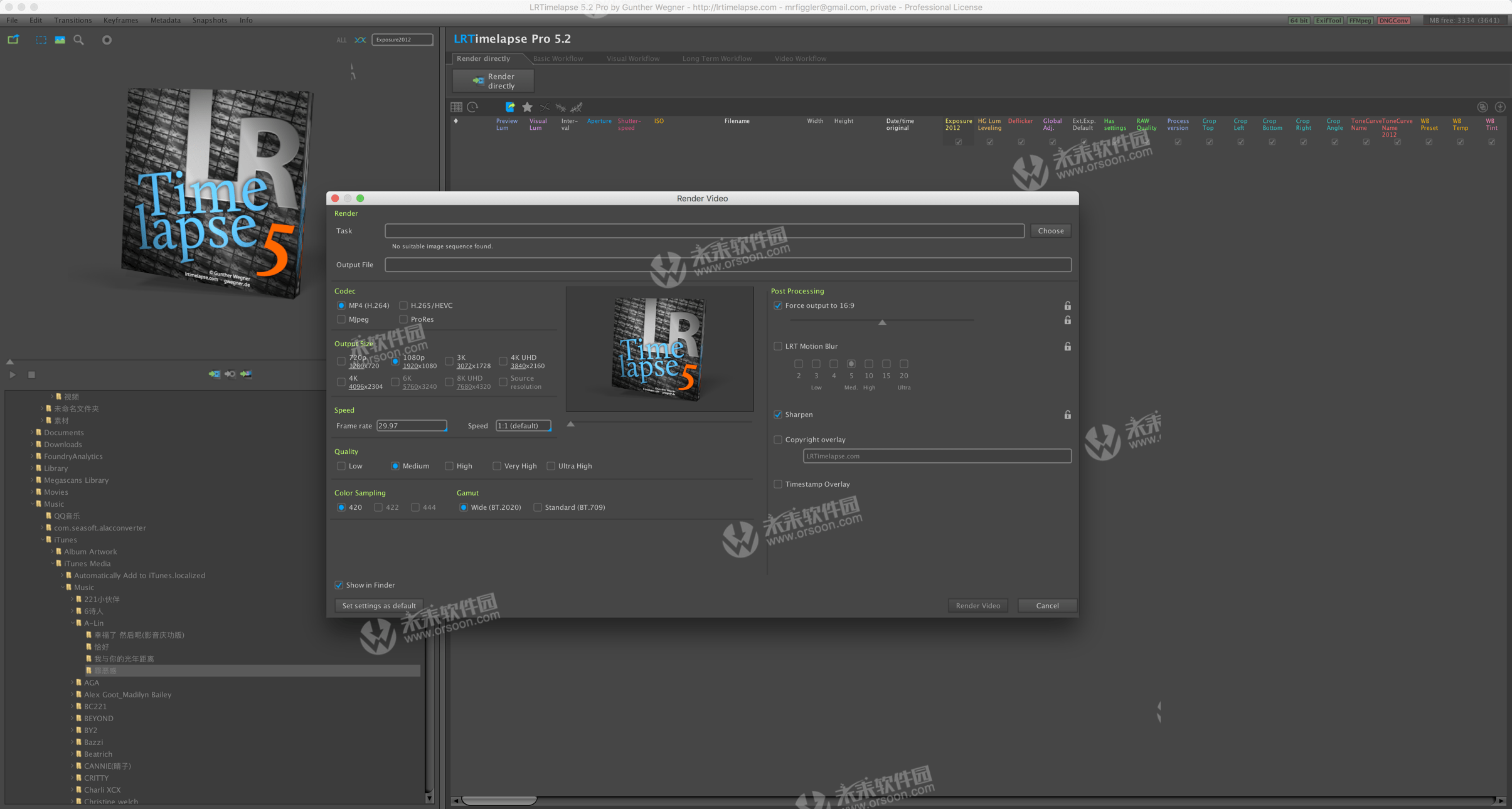Click the Choose button next to Task
The image size is (1512, 809).
tap(1050, 231)
